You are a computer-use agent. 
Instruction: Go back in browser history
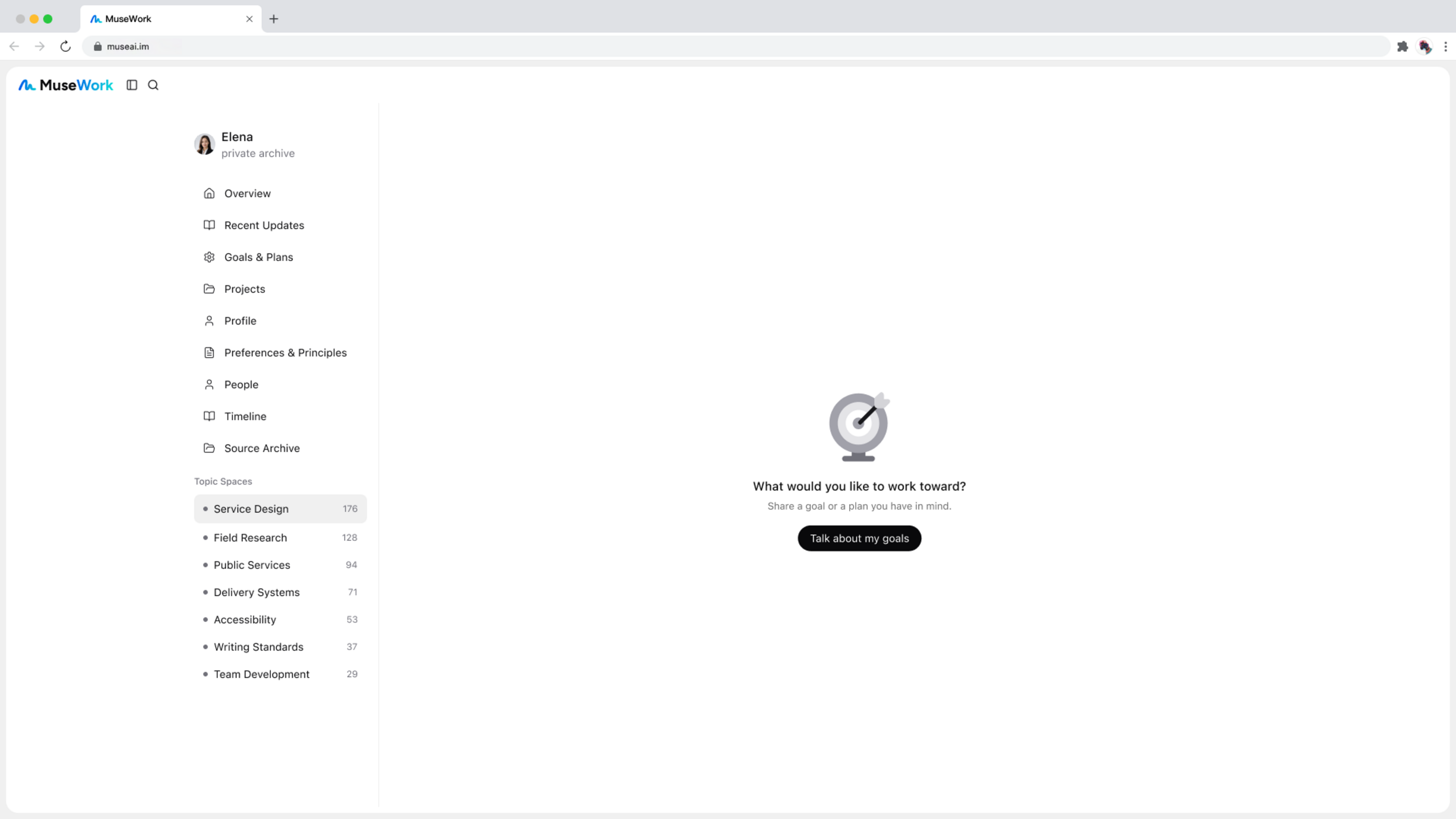pos(15,47)
